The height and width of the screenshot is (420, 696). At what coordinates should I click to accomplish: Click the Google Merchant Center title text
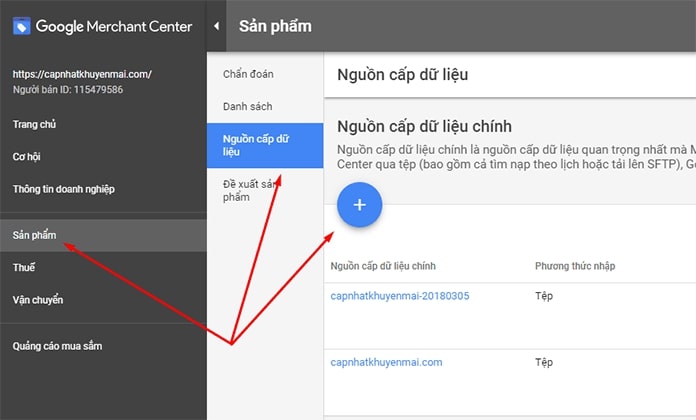pyautogui.click(x=114, y=26)
